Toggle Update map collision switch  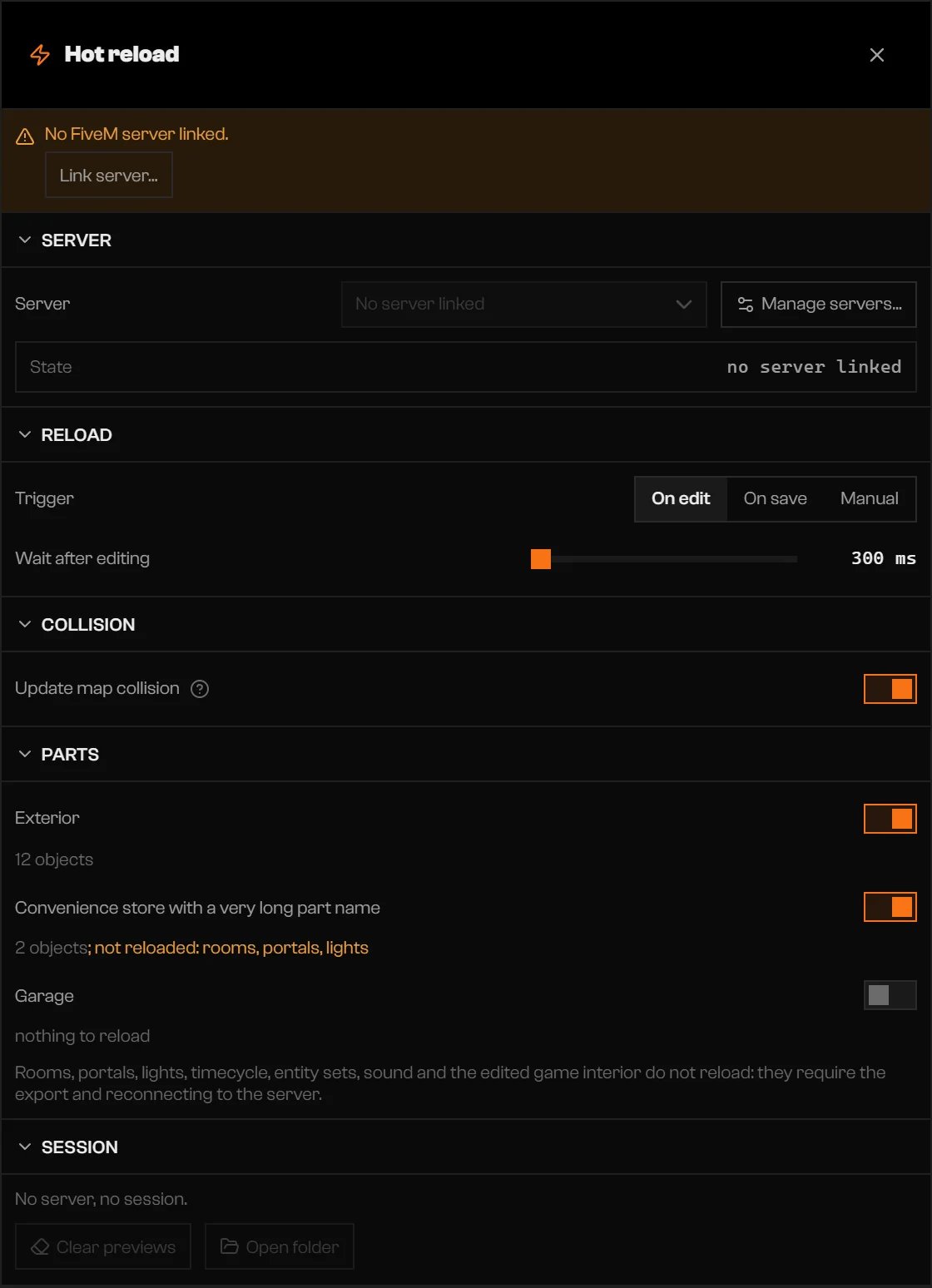coord(890,689)
